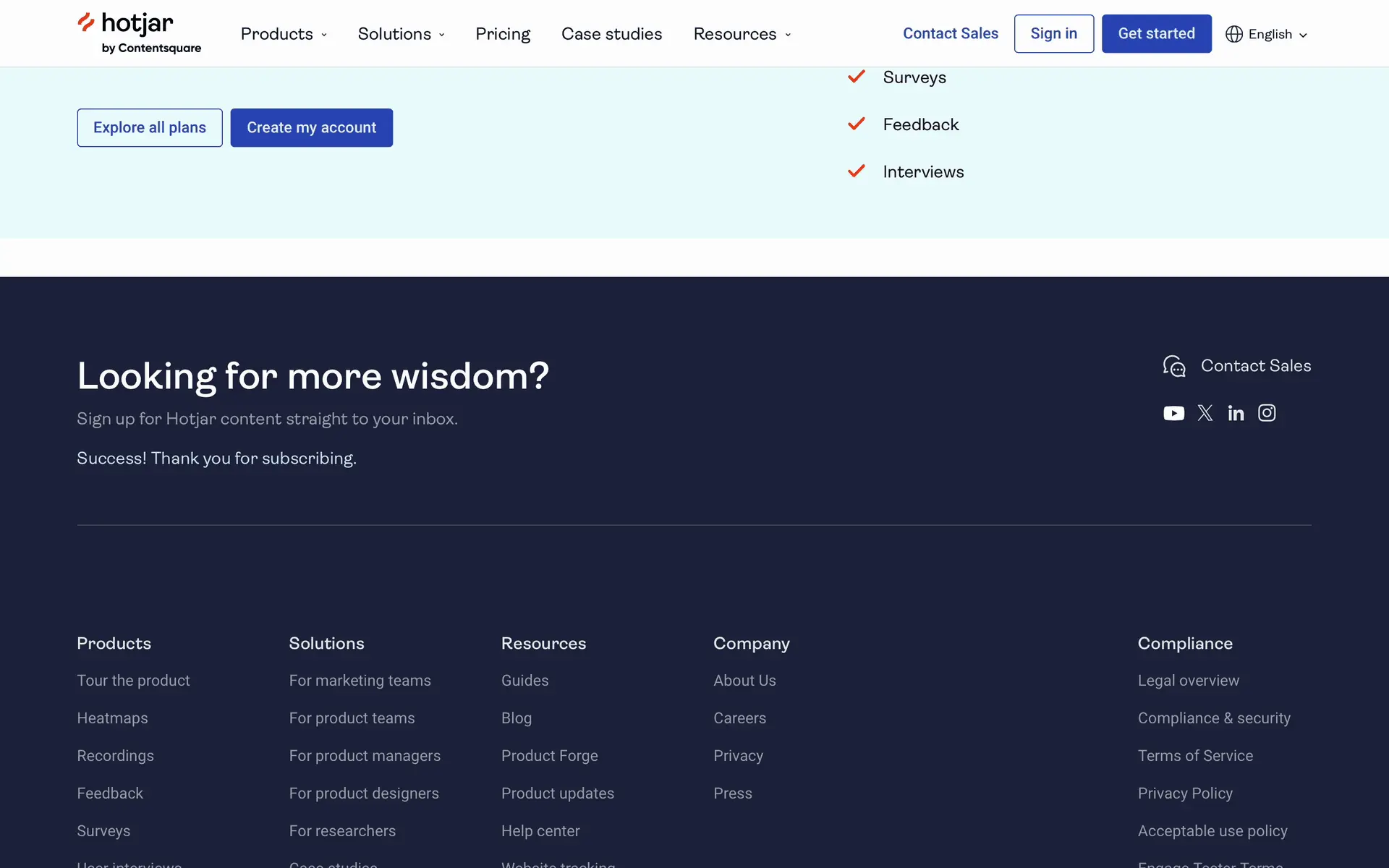The height and width of the screenshot is (868, 1389).
Task: Expand the Solutions dropdown menu
Action: pos(401,34)
